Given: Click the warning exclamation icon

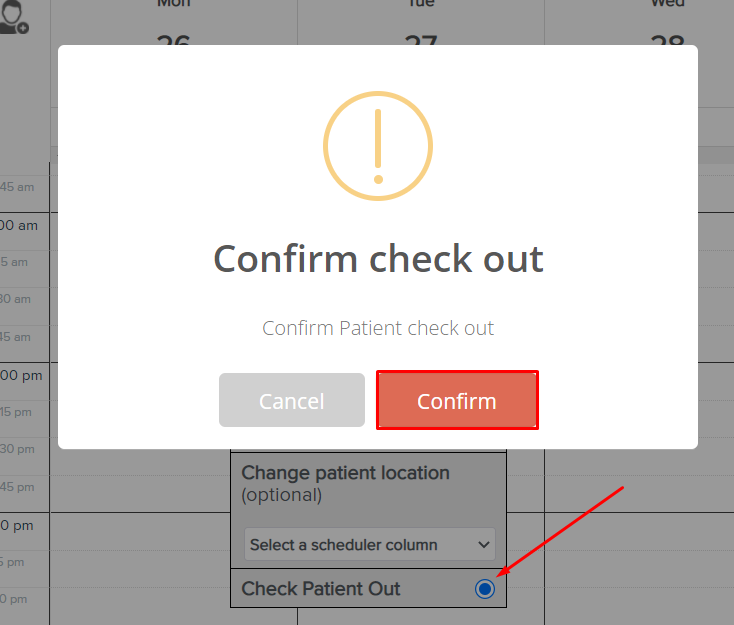Looking at the screenshot, I should point(378,146).
